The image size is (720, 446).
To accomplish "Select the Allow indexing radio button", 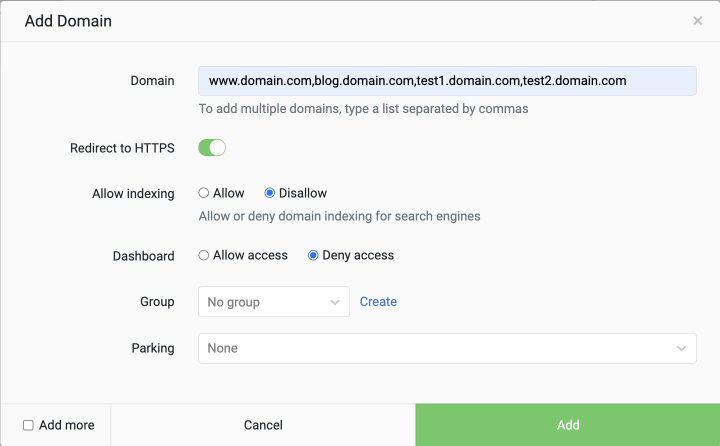I will (203, 193).
